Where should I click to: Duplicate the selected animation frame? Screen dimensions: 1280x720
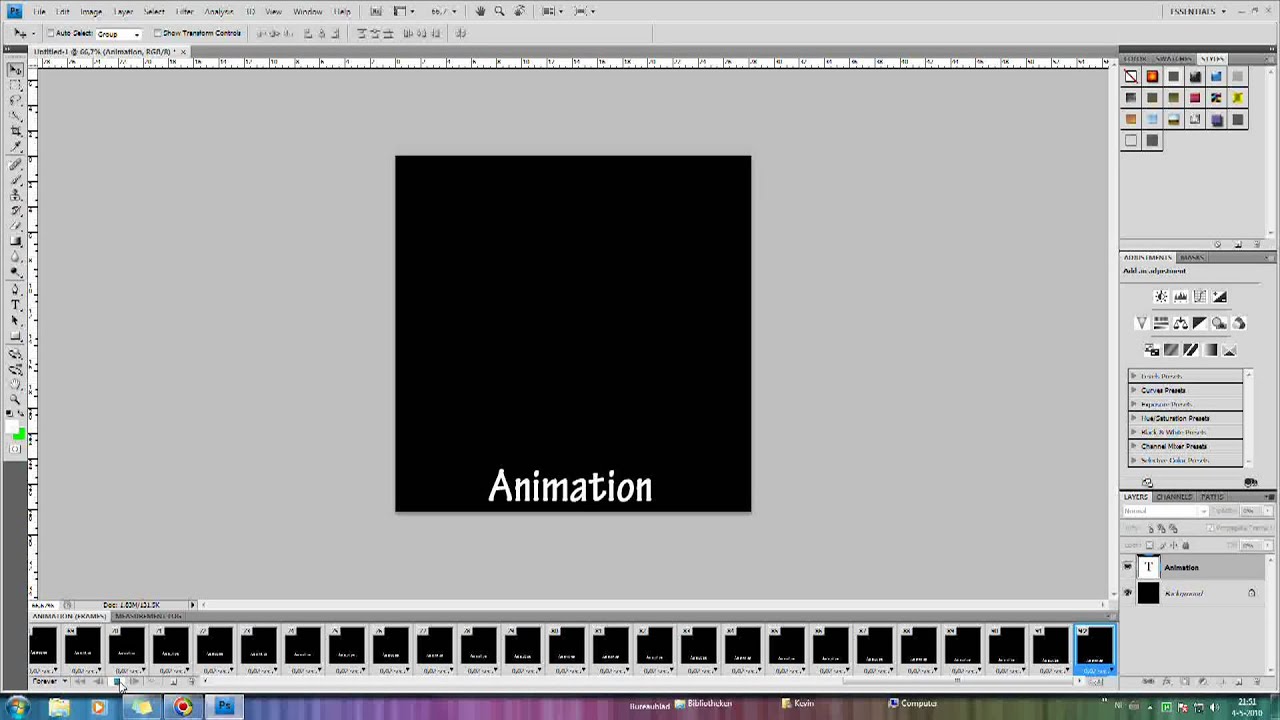tap(174, 681)
